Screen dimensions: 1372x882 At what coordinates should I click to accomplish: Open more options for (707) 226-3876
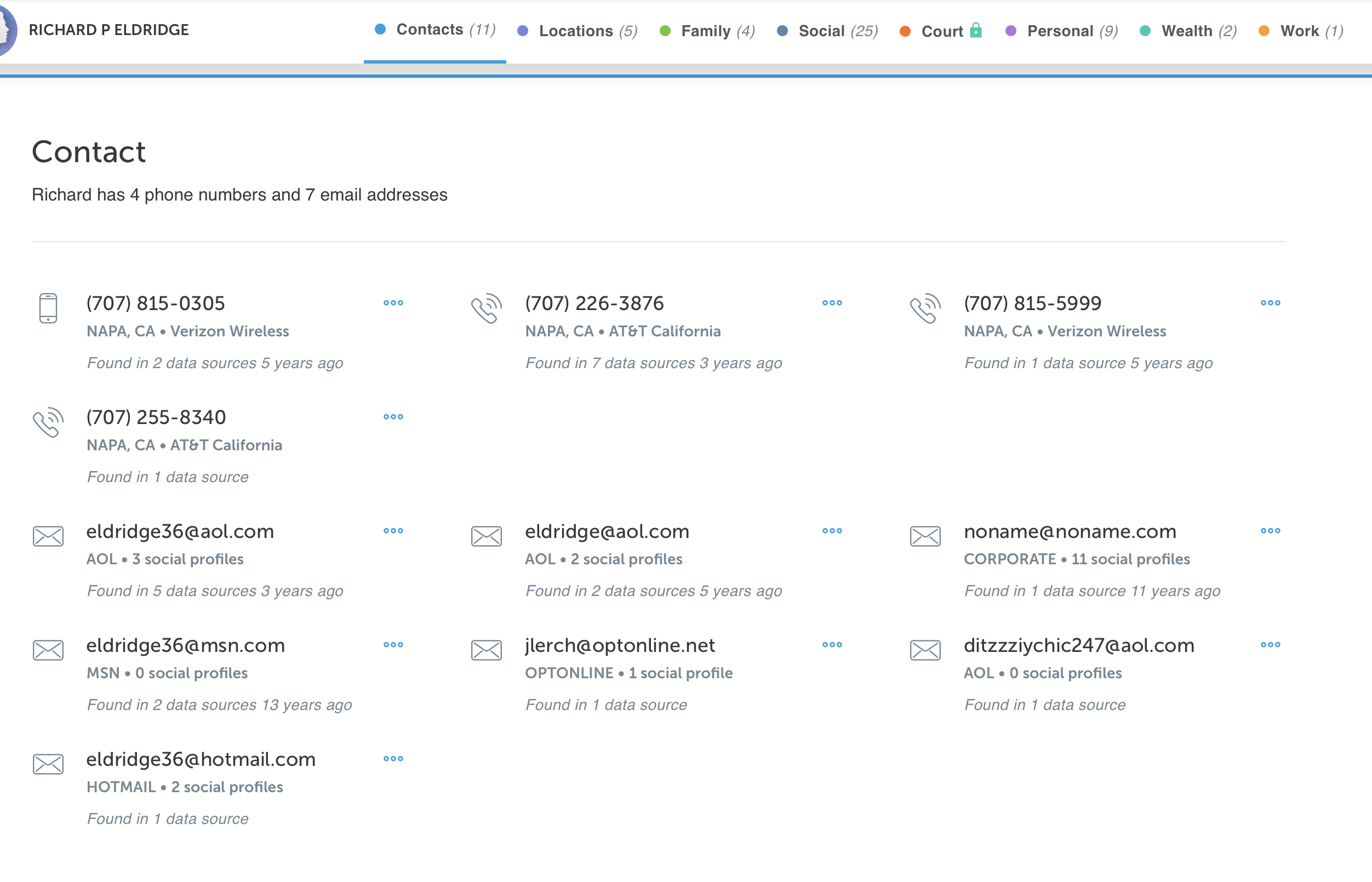[x=832, y=302]
